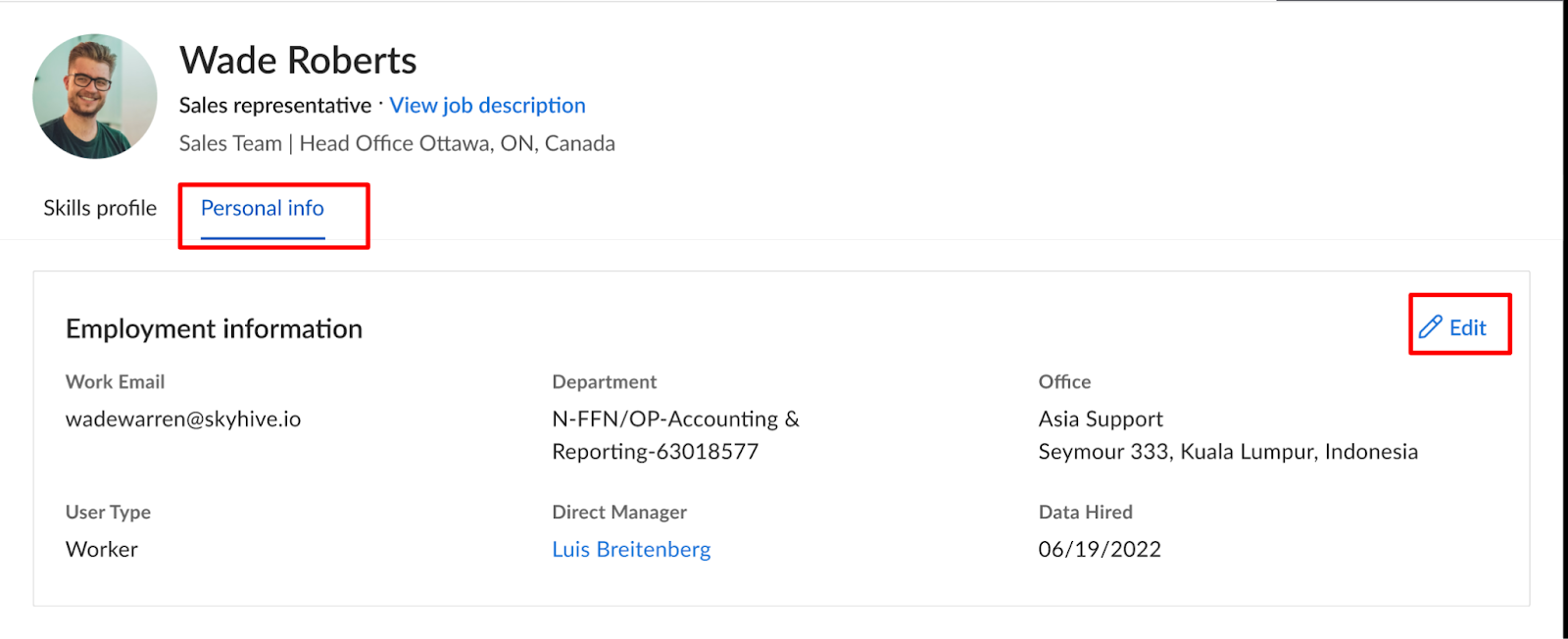The width and height of the screenshot is (1568, 639).
Task: Open Wade Roberts profile photo
Action: [95, 96]
